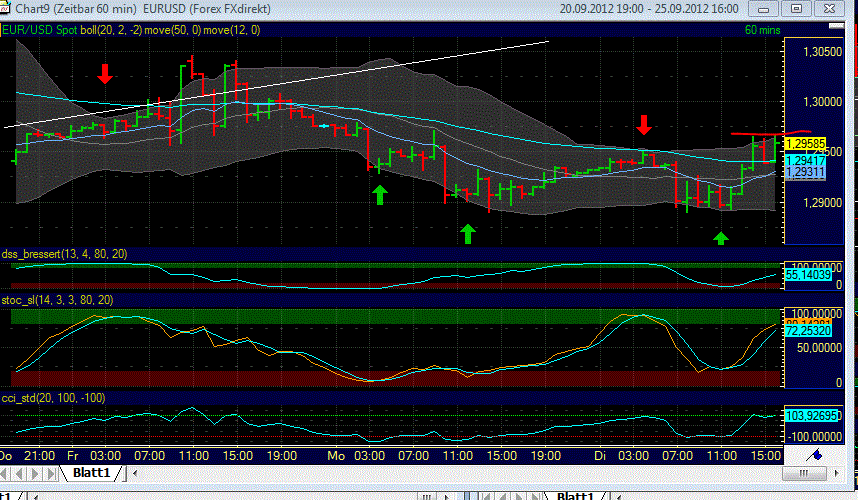Click the cyan 1,29417 price tag

(x=805, y=160)
